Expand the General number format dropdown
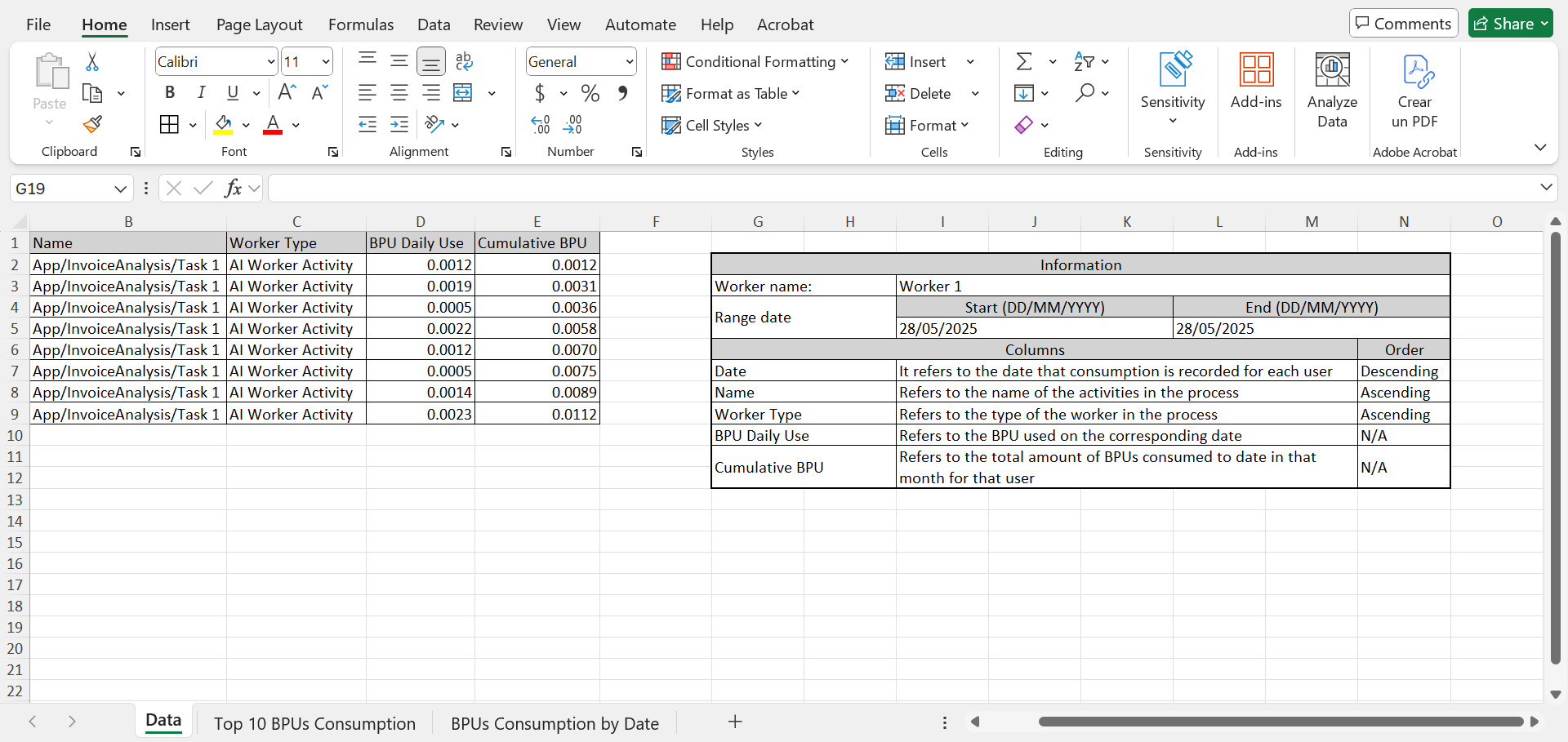The height and width of the screenshot is (742, 1568). (x=630, y=61)
